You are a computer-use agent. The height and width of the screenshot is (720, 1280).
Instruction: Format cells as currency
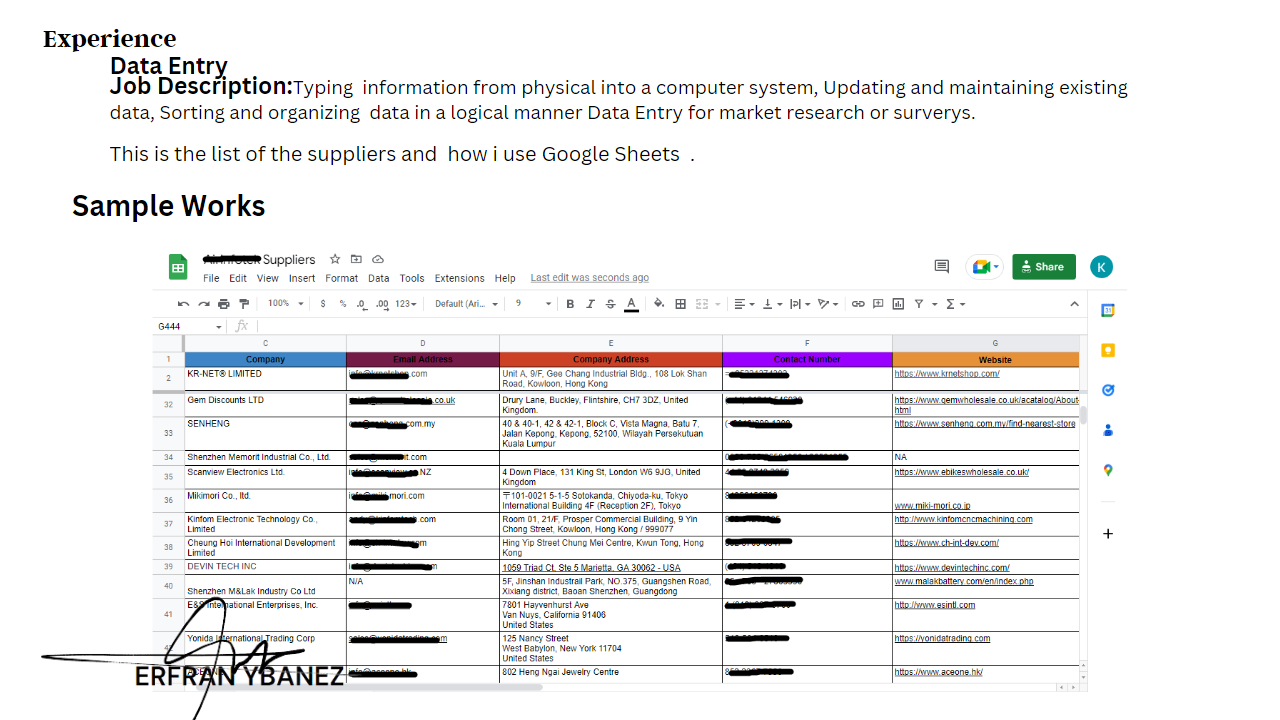[323, 304]
